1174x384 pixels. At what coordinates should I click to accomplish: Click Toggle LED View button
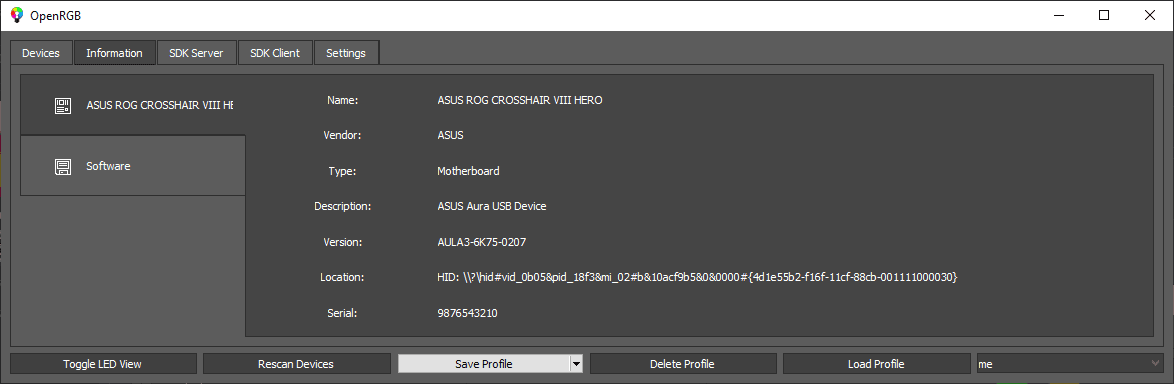point(103,364)
